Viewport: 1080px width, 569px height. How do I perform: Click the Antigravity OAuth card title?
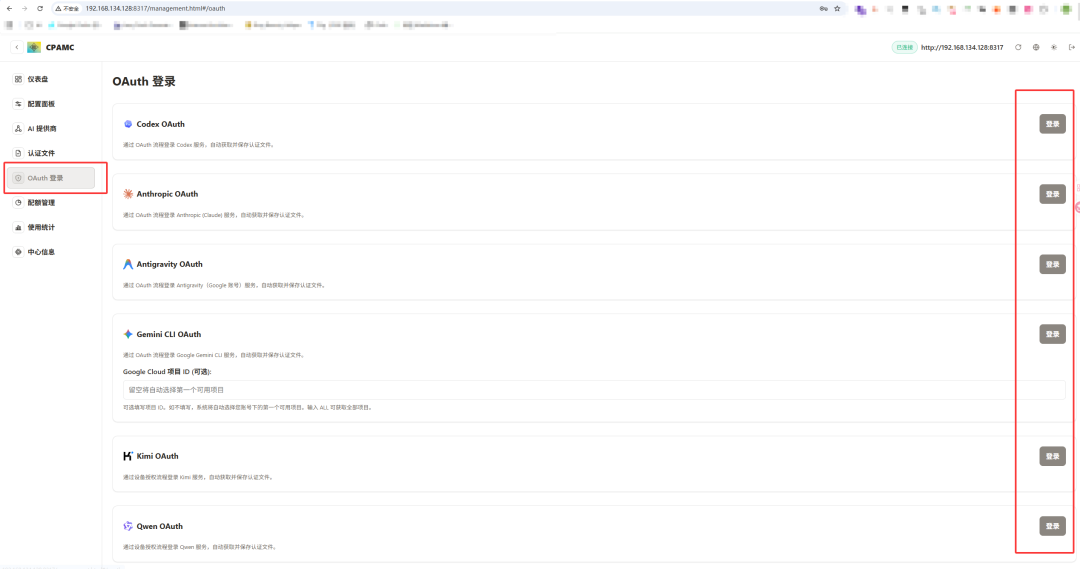(x=169, y=265)
